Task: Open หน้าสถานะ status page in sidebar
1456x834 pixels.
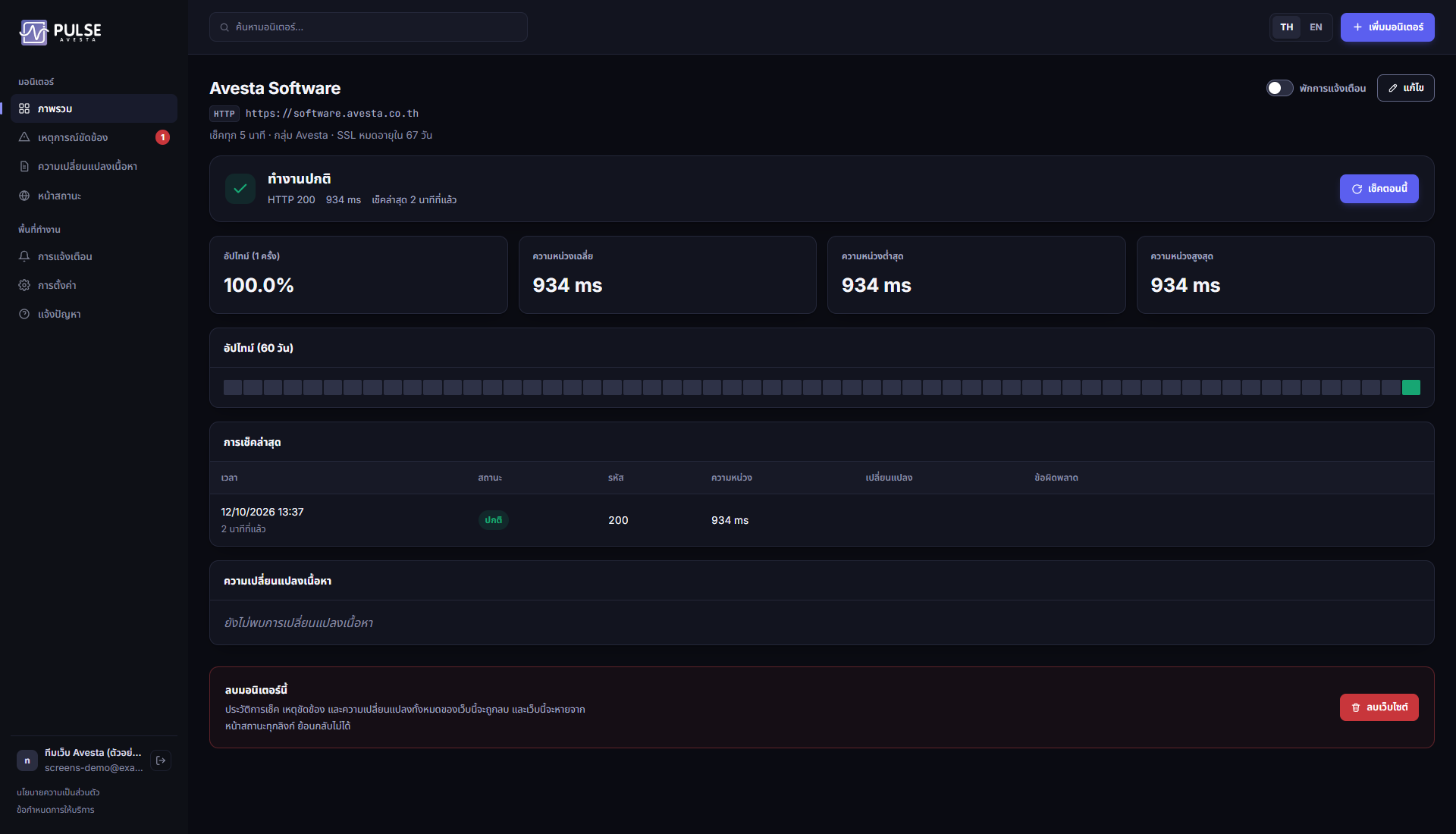Action: [94, 196]
